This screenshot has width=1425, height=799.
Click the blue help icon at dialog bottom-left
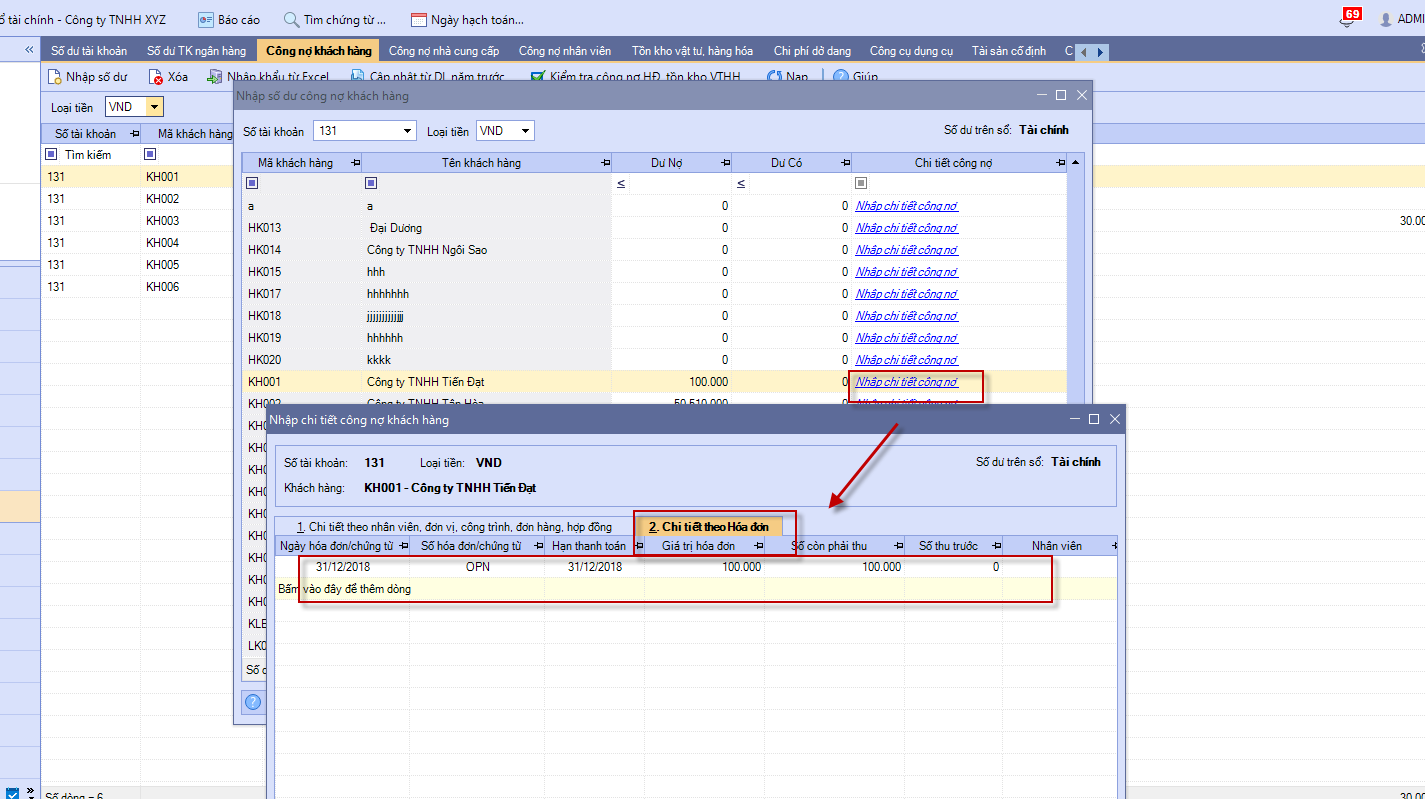253,702
